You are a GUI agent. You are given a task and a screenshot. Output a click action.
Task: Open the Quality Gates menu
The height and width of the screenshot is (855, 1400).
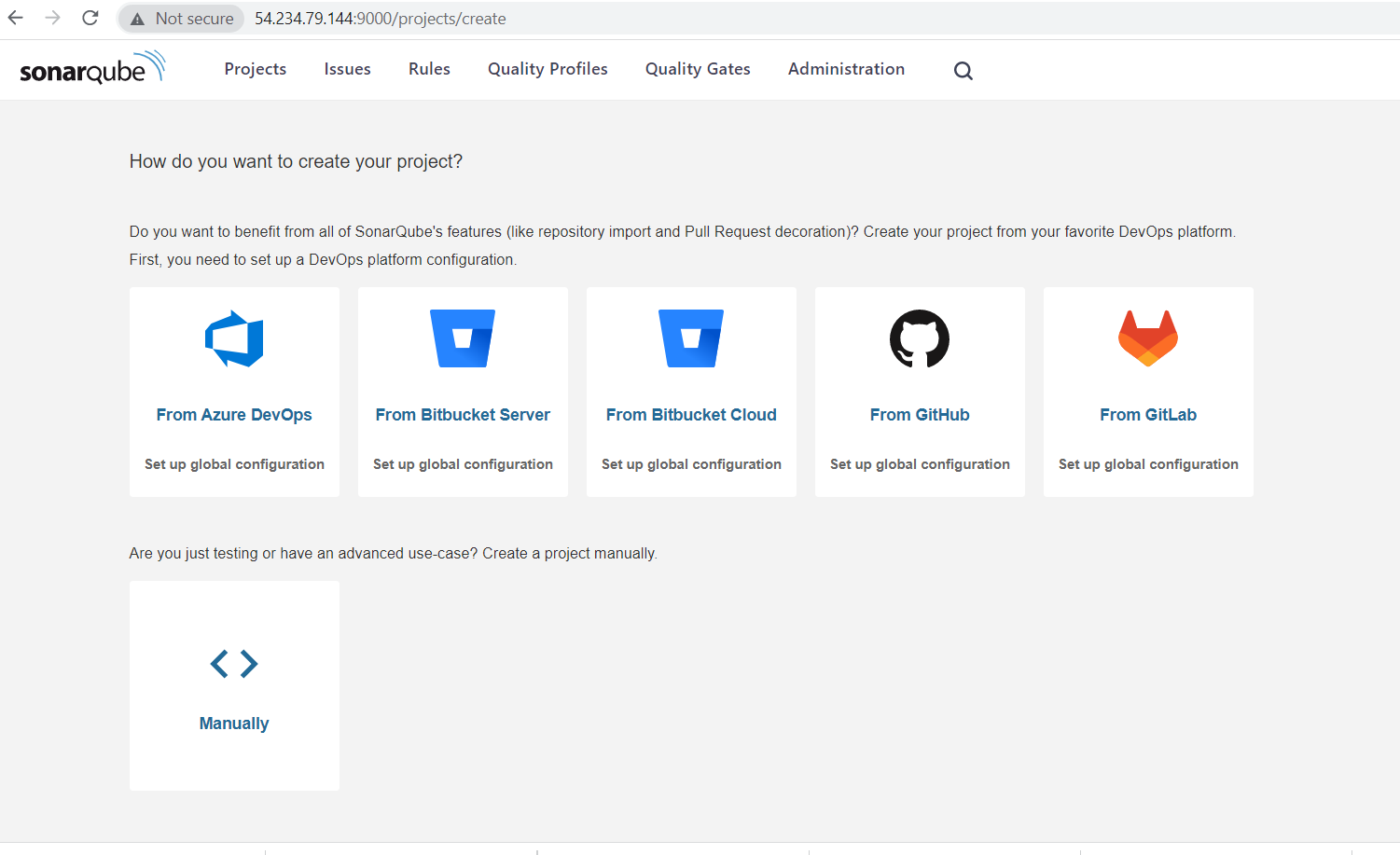(x=698, y=69)
